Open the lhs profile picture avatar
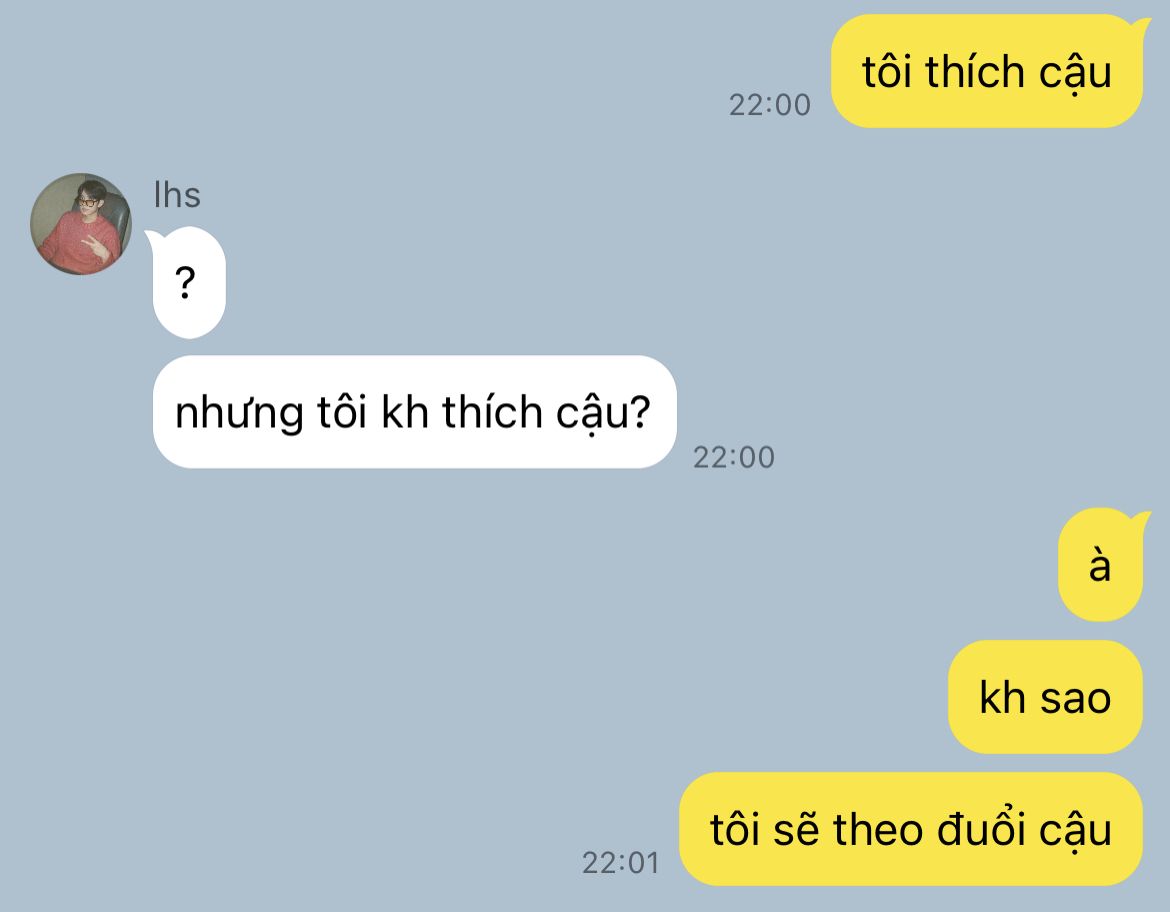This screenshot has width=1170, height=912. click(x=81, y=224)
